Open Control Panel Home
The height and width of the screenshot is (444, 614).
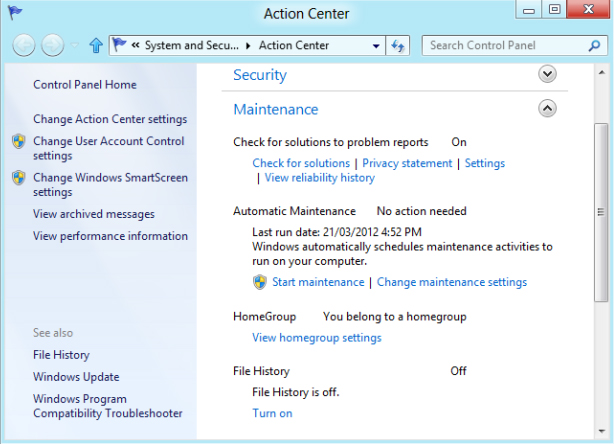click(85, 85)
